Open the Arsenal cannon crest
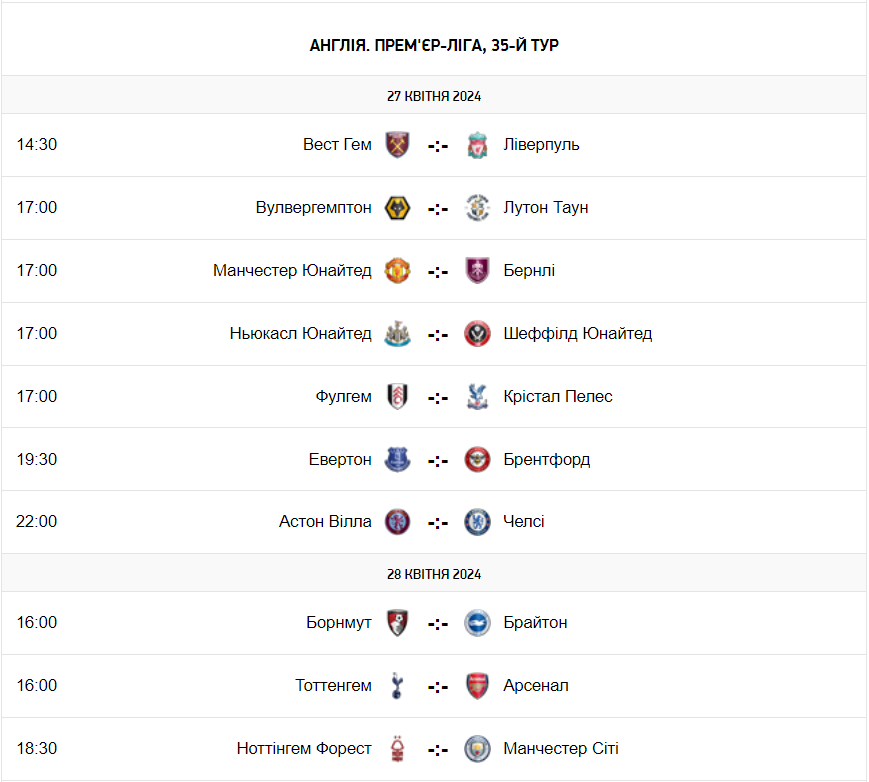Image resolution: width=869 pixels, height=782 pixels. pyautogui.click(x=477, y=686)
